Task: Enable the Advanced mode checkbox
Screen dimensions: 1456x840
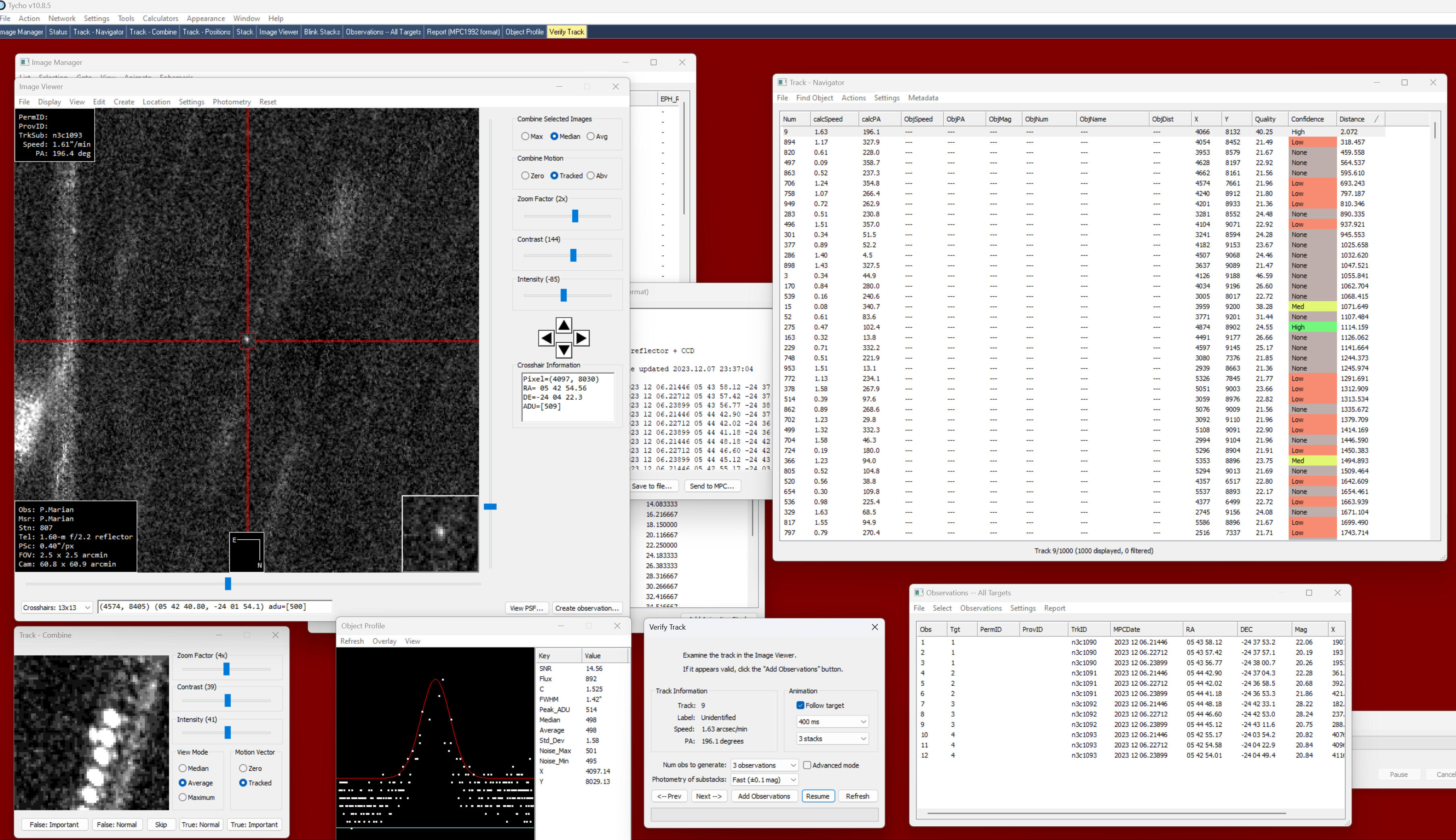Action: point(807,765)
